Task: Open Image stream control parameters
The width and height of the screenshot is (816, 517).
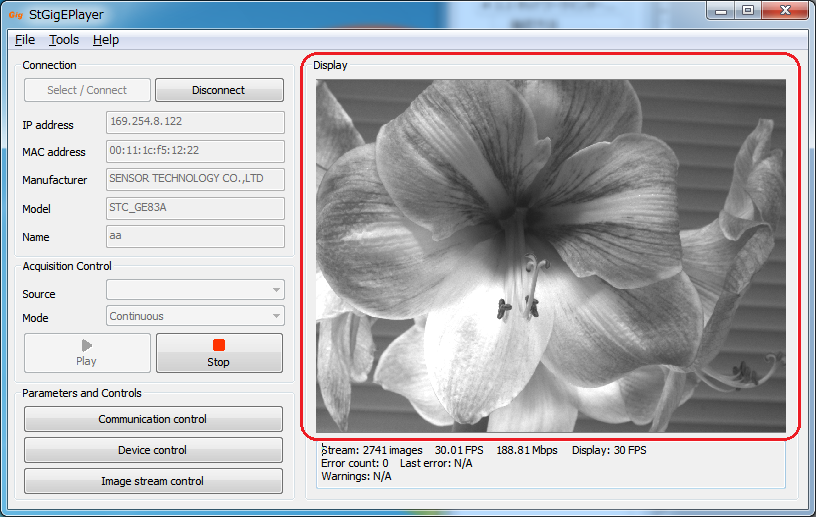Action: click(x=153, y=481)
